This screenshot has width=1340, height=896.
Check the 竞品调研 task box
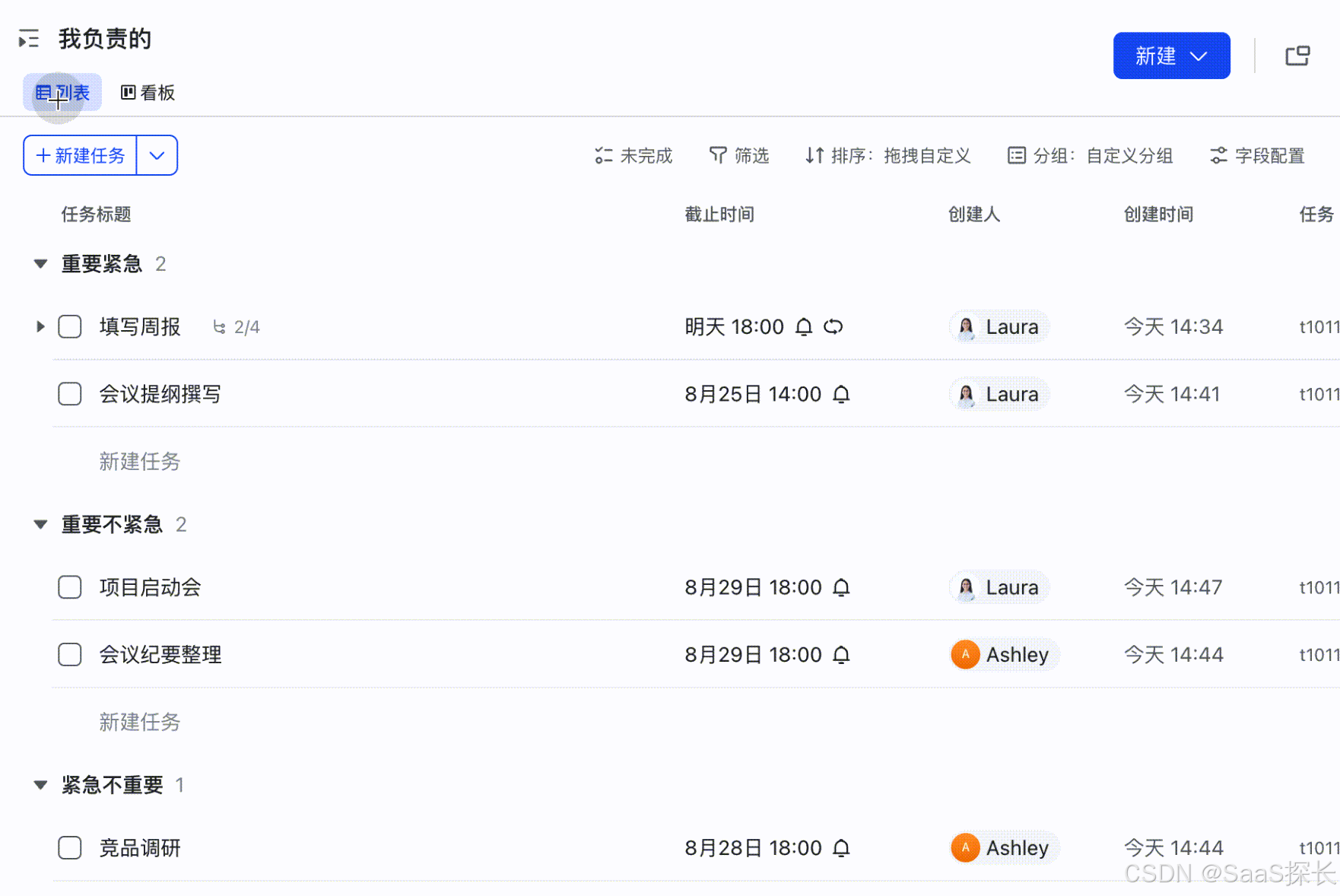[70, 848]
